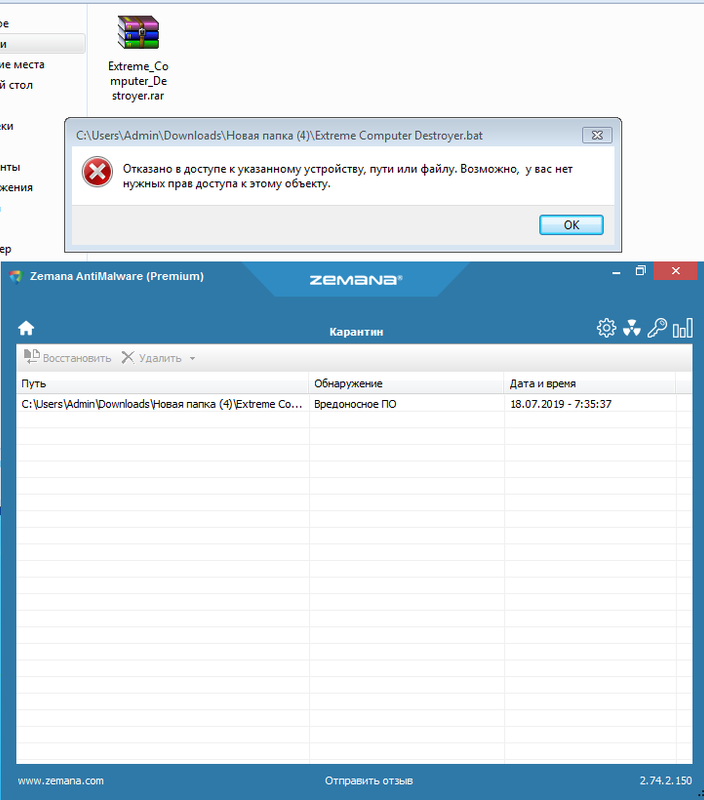Click Вредоносное ПО detection cell
The image size is (704, 800).
pos(355,404)
